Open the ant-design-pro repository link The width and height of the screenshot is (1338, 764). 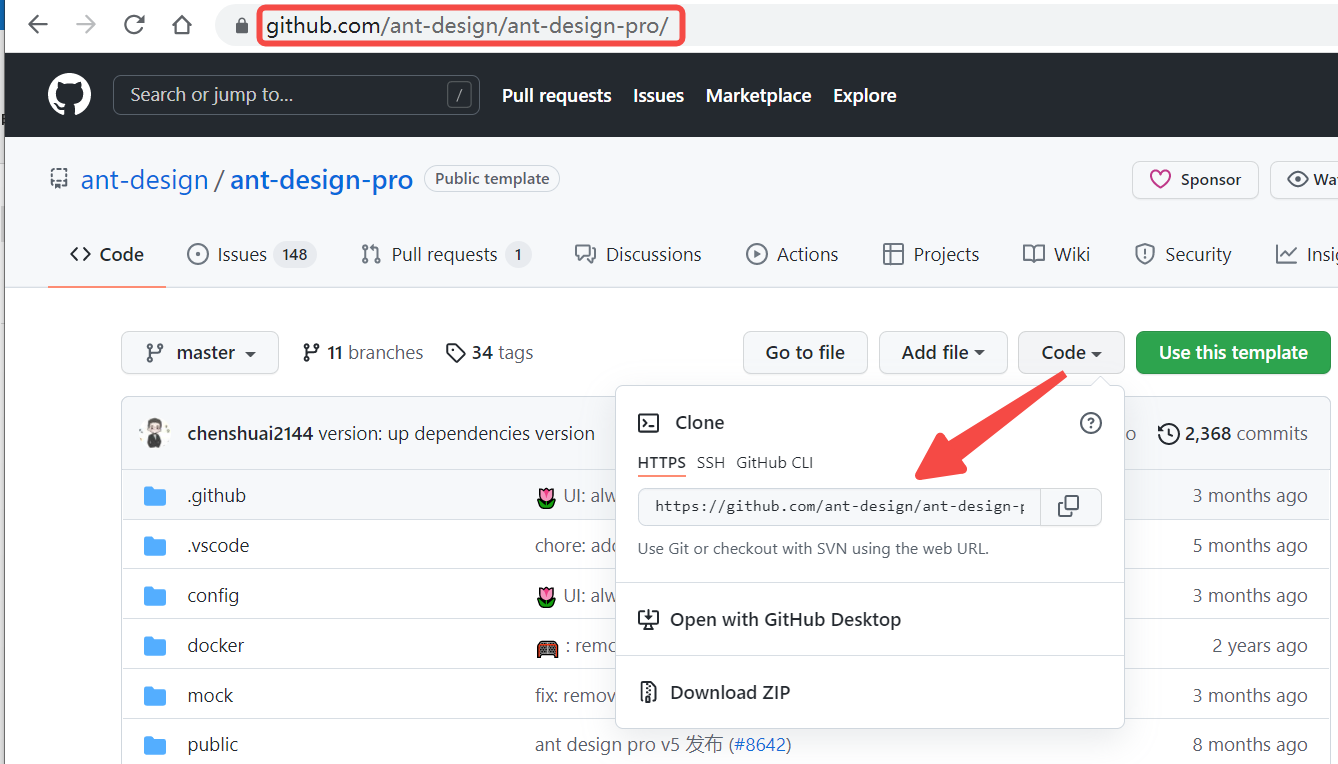pos(322,180)
